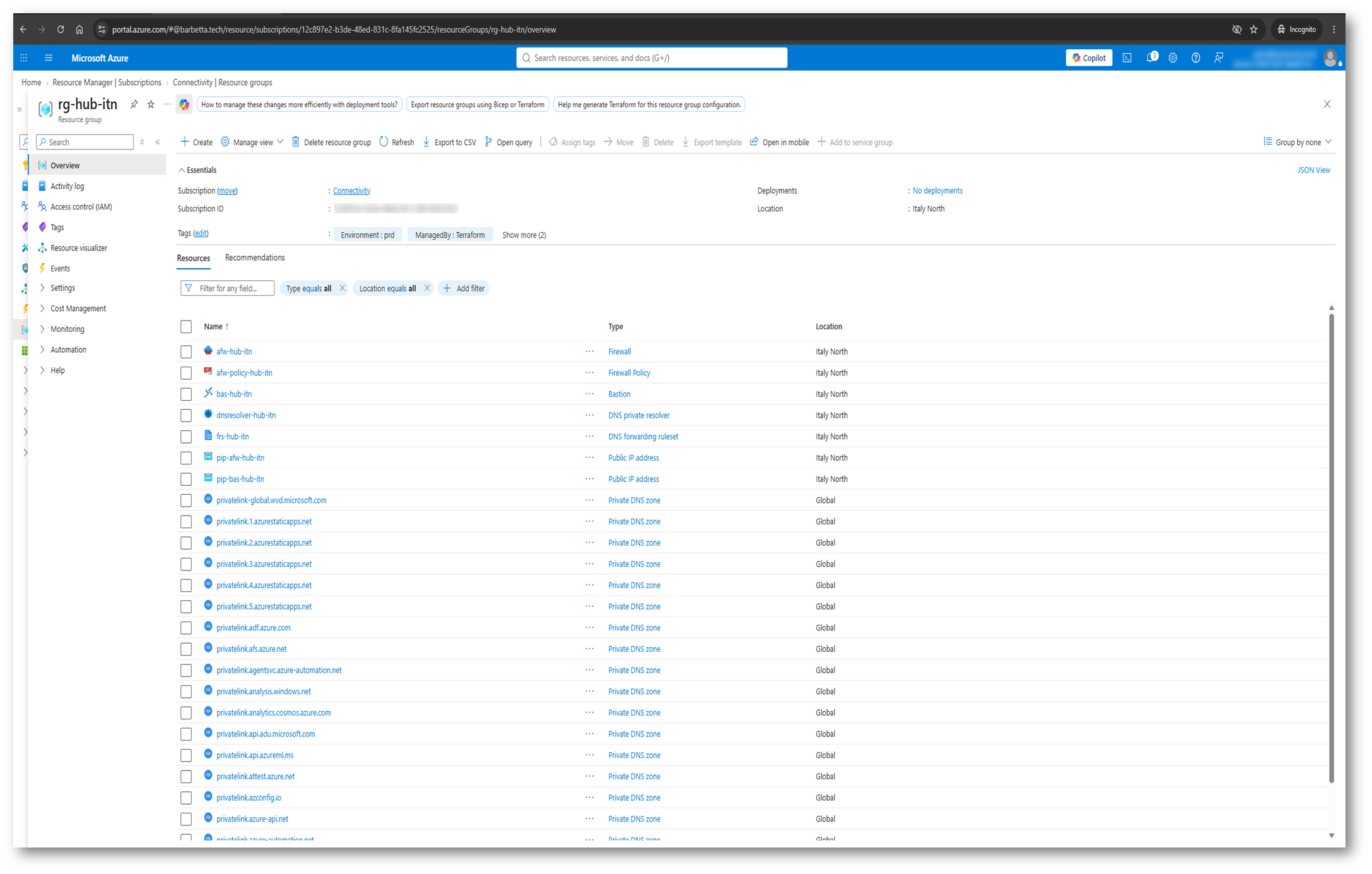Expand Cost Management section

[78, 309]
